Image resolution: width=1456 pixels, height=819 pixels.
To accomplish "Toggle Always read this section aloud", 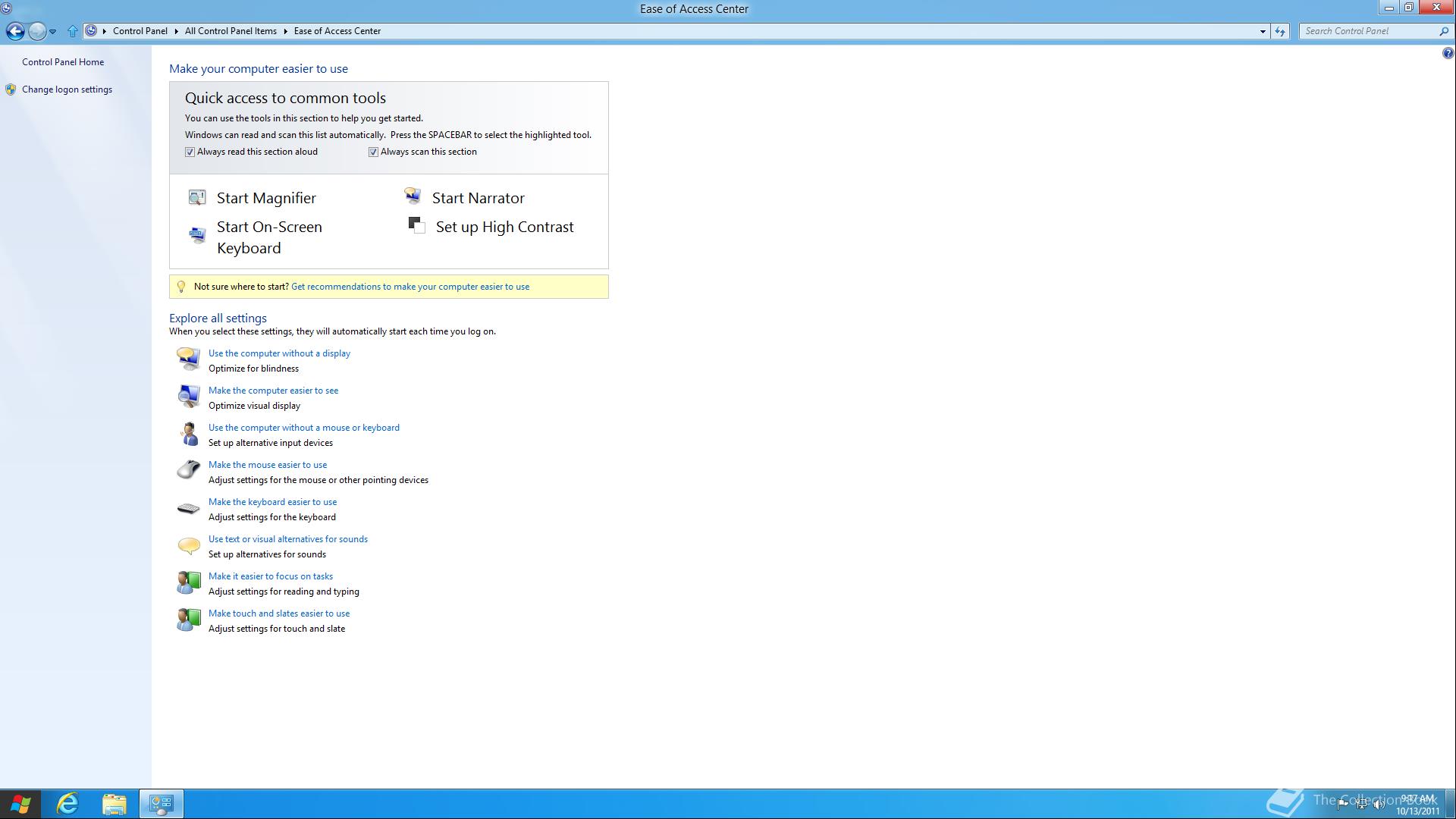I will click(x=190, y=152).
